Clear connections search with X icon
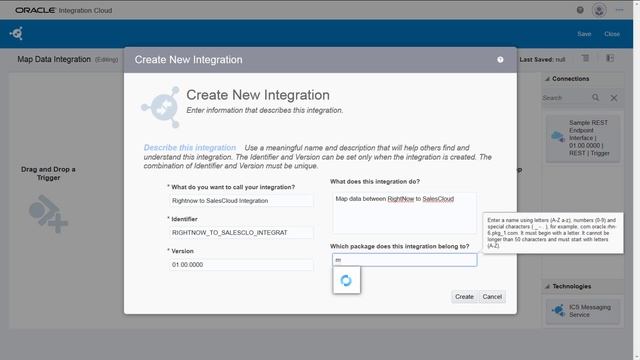Viewport: 640px width, 360px height. pos(613,98)
